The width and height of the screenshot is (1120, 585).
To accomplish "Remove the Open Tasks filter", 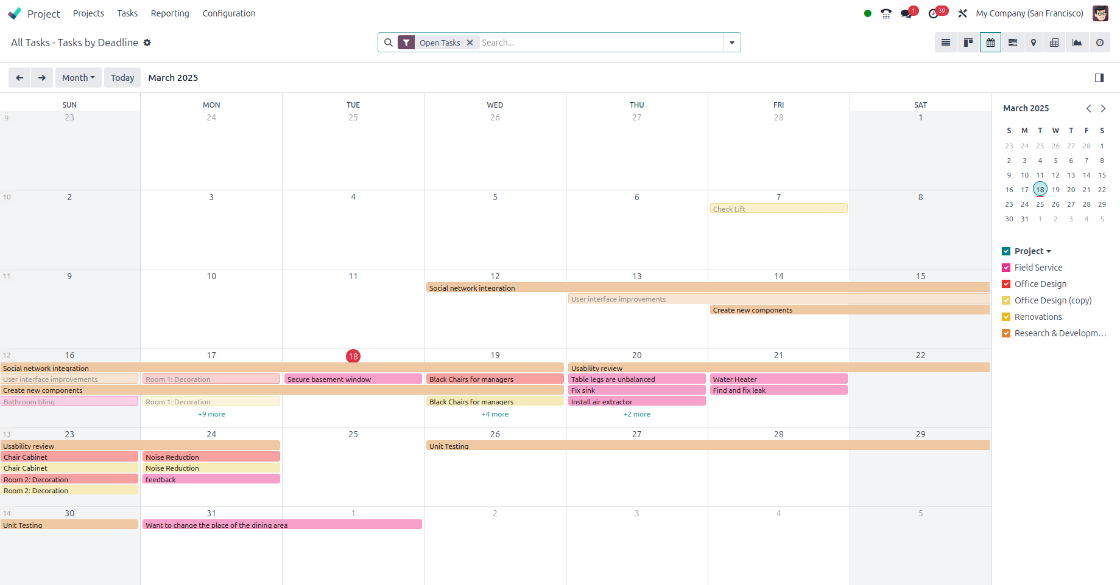I will click(x=470, y=43).
